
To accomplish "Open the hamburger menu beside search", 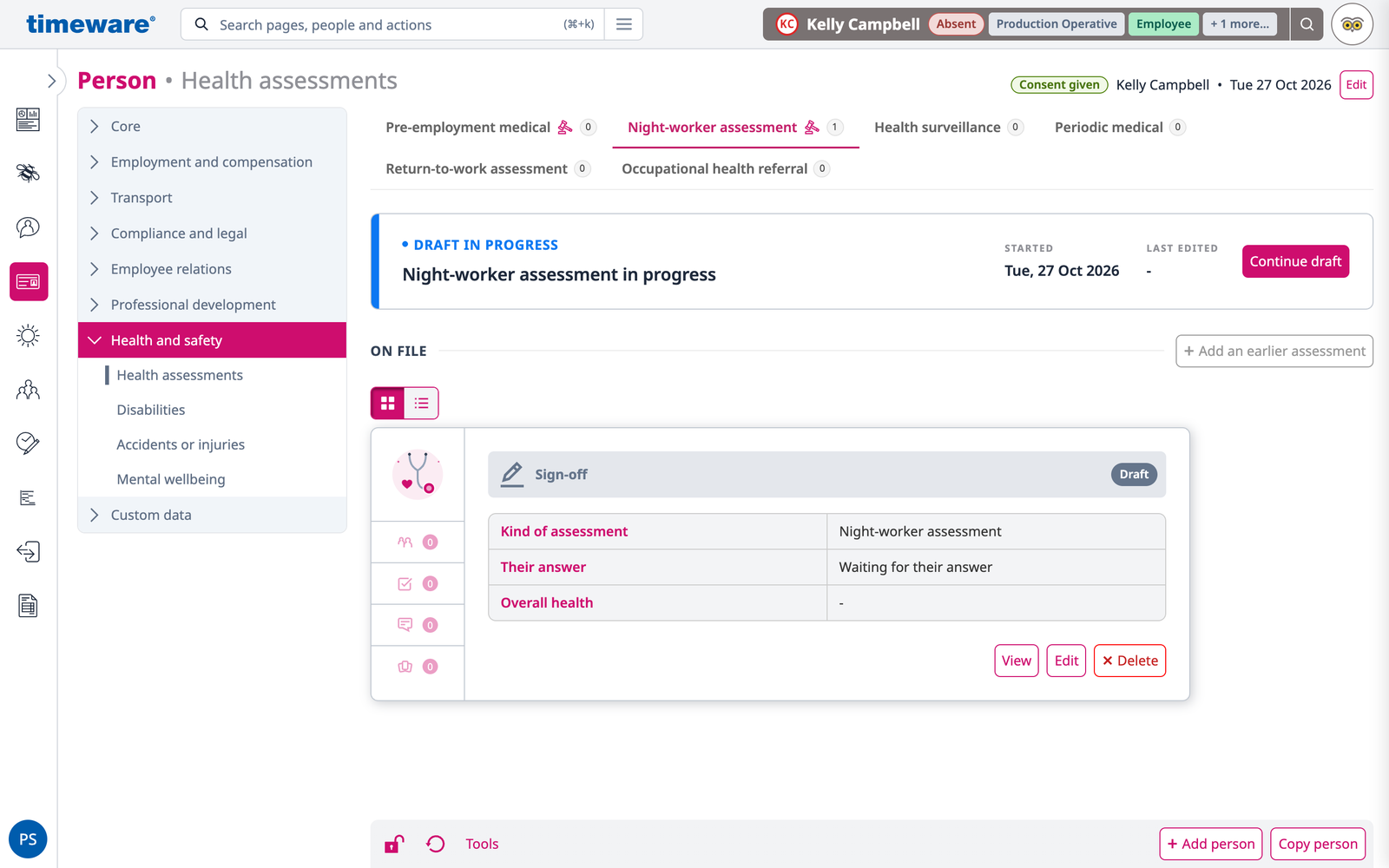I will coord(623,24).
